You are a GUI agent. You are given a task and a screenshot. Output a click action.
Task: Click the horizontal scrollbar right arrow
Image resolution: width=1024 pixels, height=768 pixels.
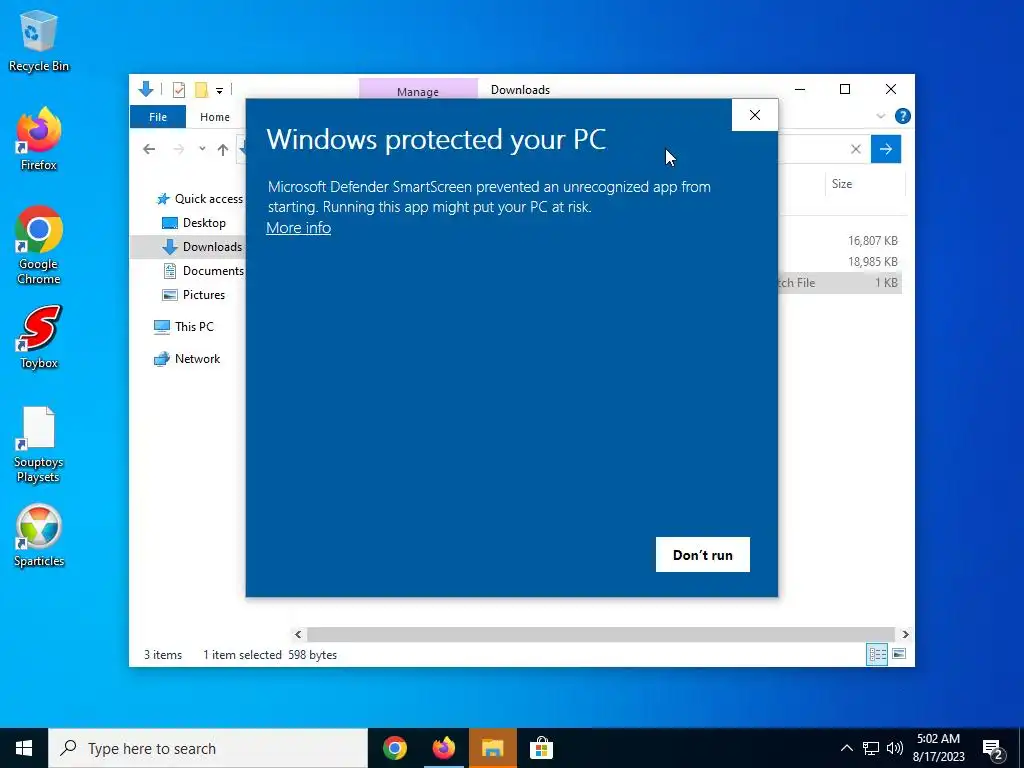(905, 634)
